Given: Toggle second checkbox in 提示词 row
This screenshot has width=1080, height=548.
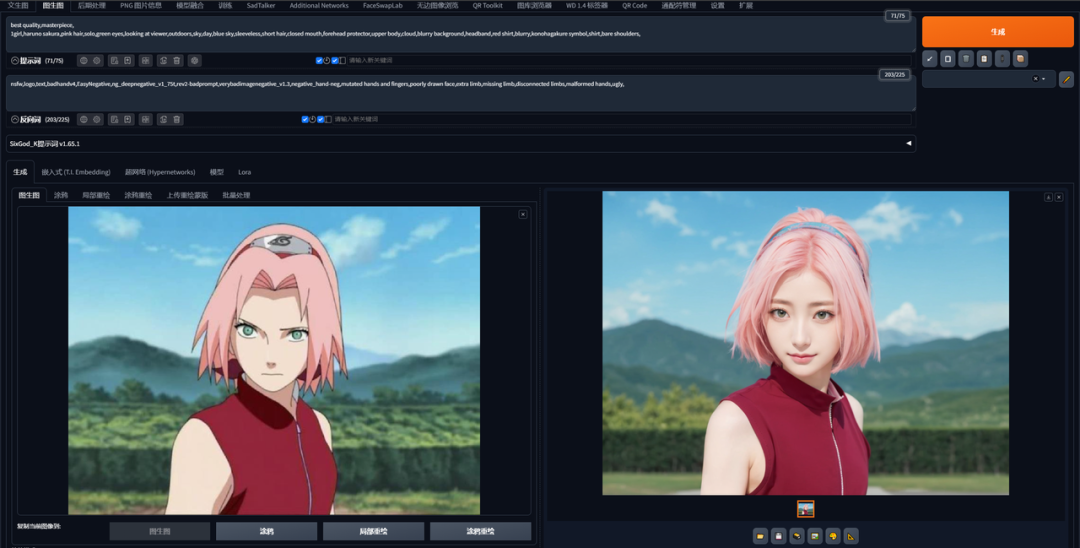Looking at the screenshot, I should pyautogui.click(x=335, y=61).
